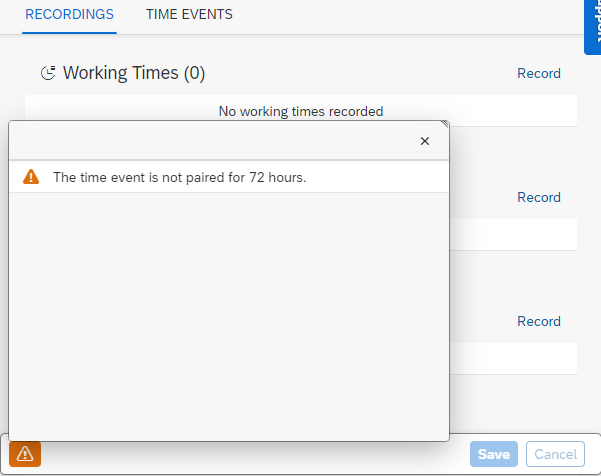
Task: Click the Working Times clock icon
Action: (48, 73)
